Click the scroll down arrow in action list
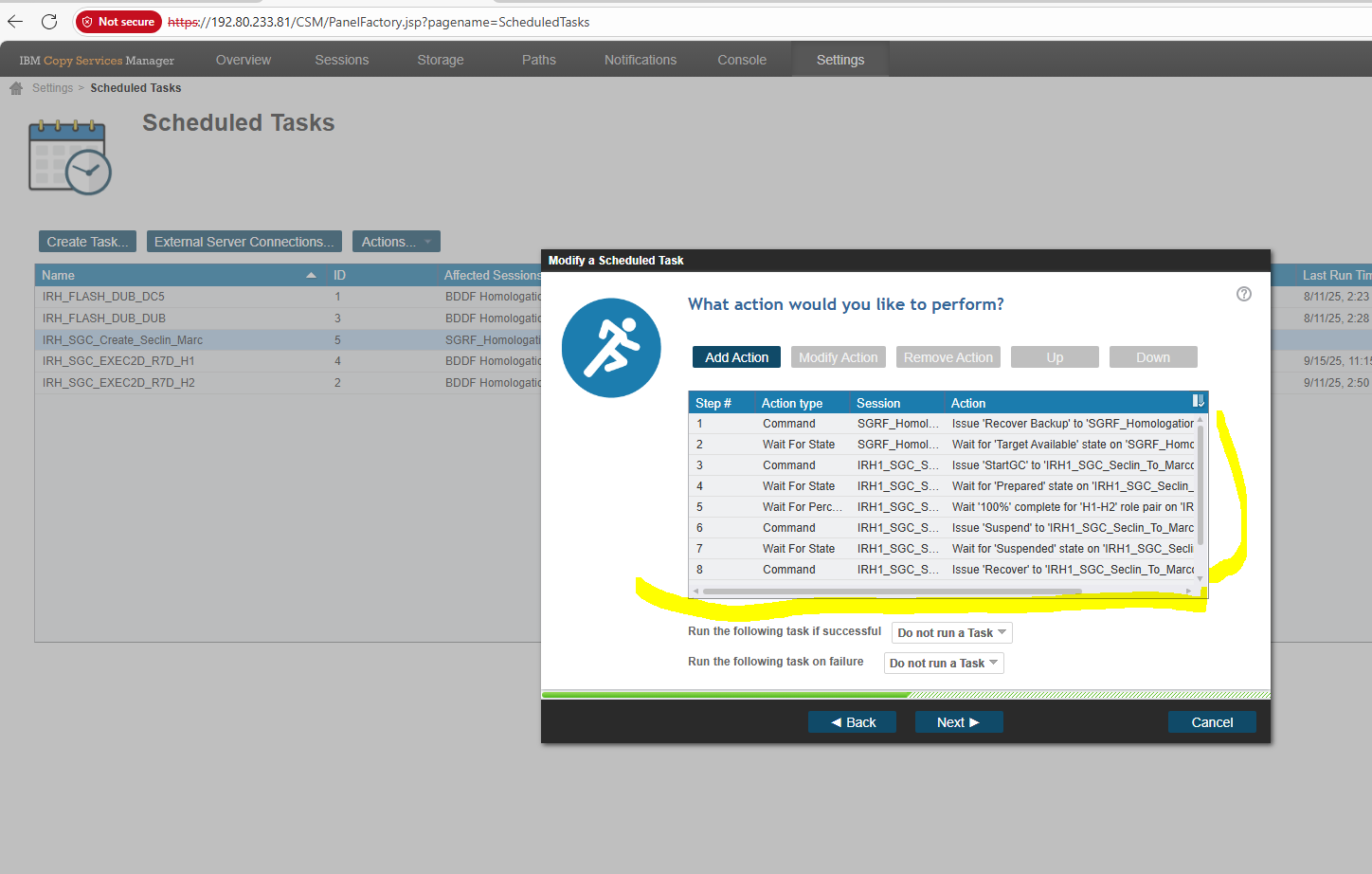This screenshot has height=874, width=1372. coord(1200,578)
